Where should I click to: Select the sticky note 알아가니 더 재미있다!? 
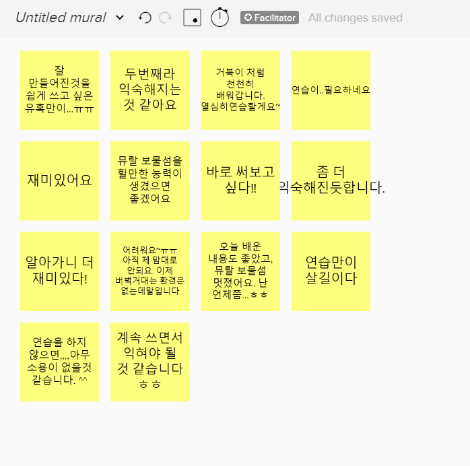click(59, 271)
